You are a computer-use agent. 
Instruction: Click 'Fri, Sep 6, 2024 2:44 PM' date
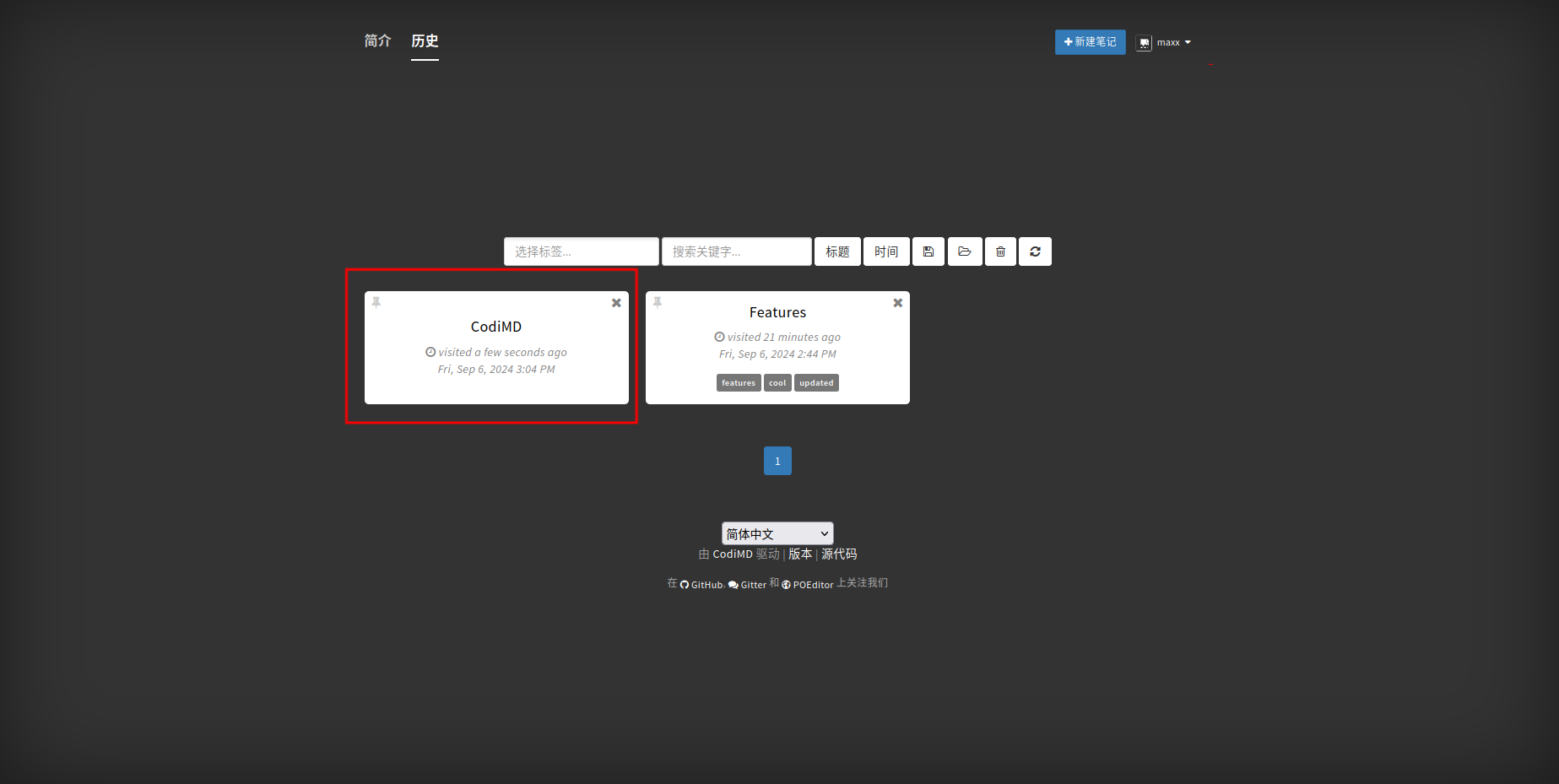click(777, 354)
